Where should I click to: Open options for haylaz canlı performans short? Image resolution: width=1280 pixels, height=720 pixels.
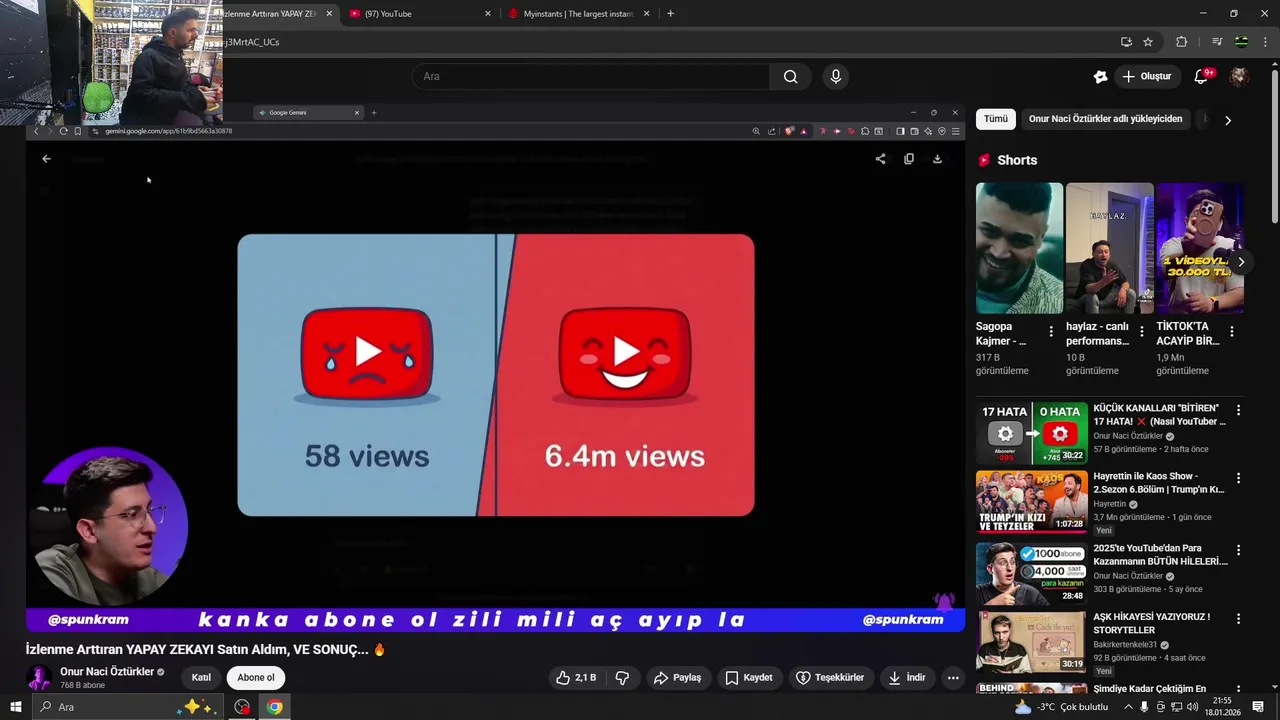[1142, 331]
